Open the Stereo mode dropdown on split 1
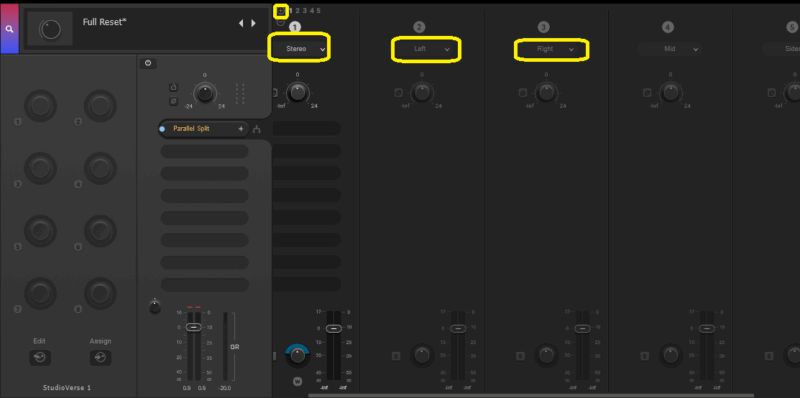This screenshot has width=800, height=398. [299, 49]
